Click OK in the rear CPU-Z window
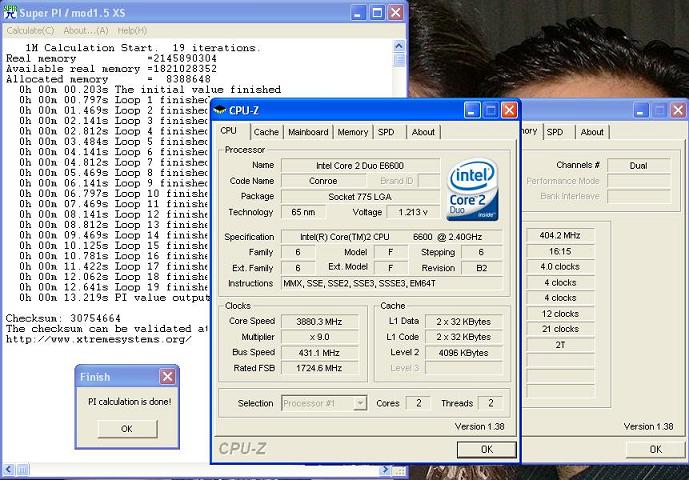Image resolution: width=689 pixels, height=480 pixels. pos(656,449)
